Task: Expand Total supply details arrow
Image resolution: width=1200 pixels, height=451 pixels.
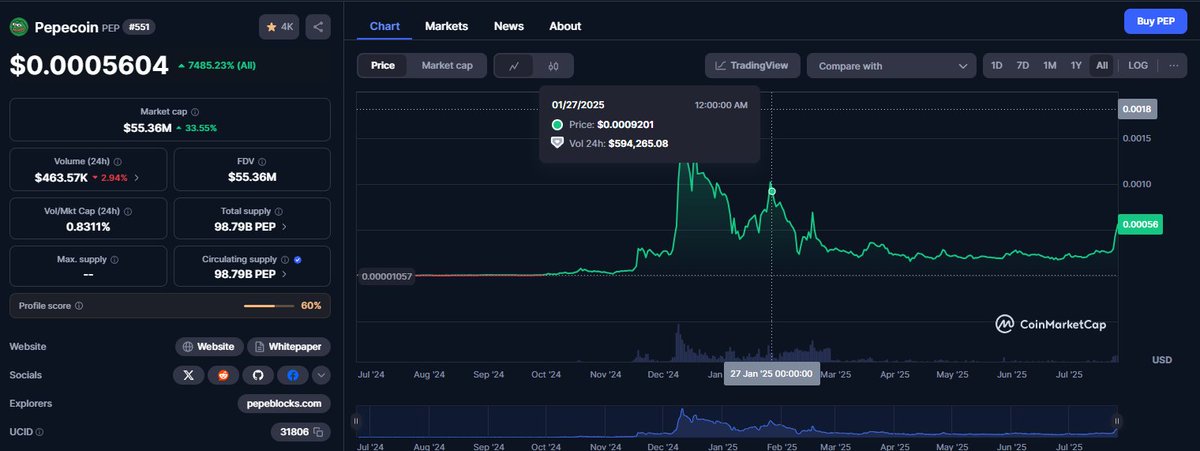Action: coord(284,227)
